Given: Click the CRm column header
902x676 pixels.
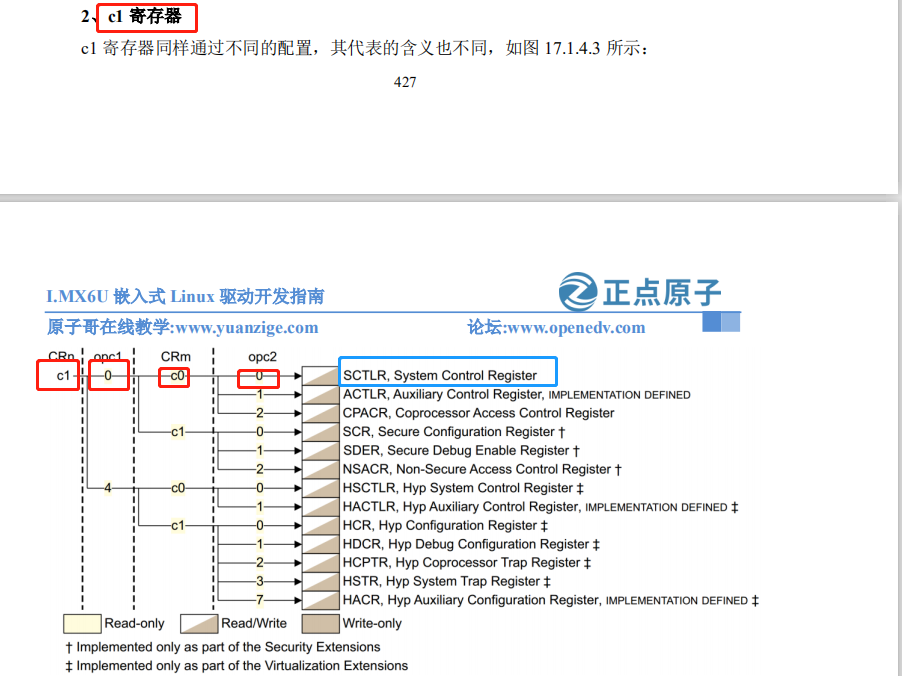Looking at the screenshot, I should pyautogui.click(x=175, y=357).
